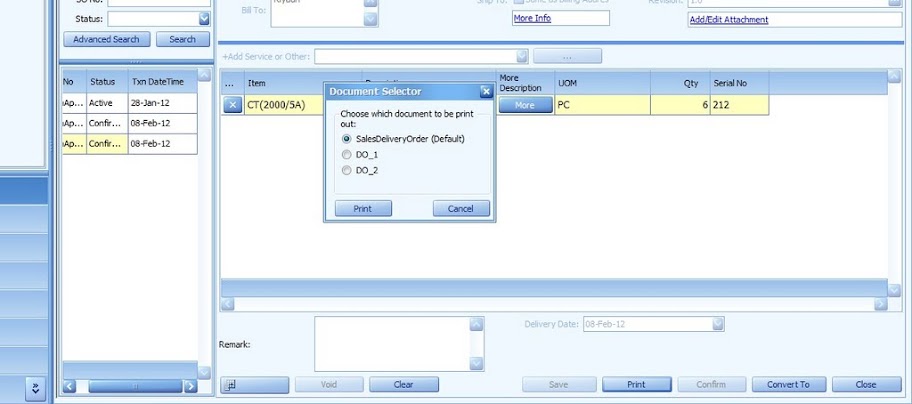Click the CT(2000/5A) item cell

pos(284,105)
